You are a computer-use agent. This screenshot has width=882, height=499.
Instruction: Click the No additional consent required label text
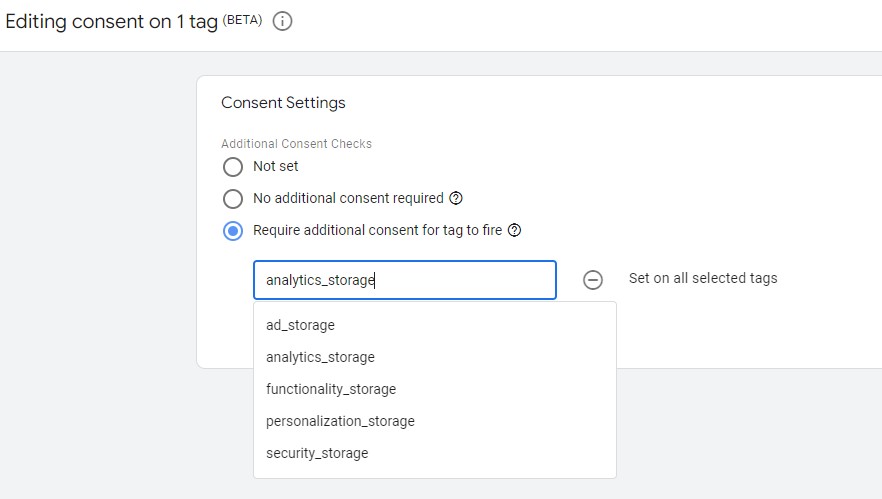[x=347, y=198]
